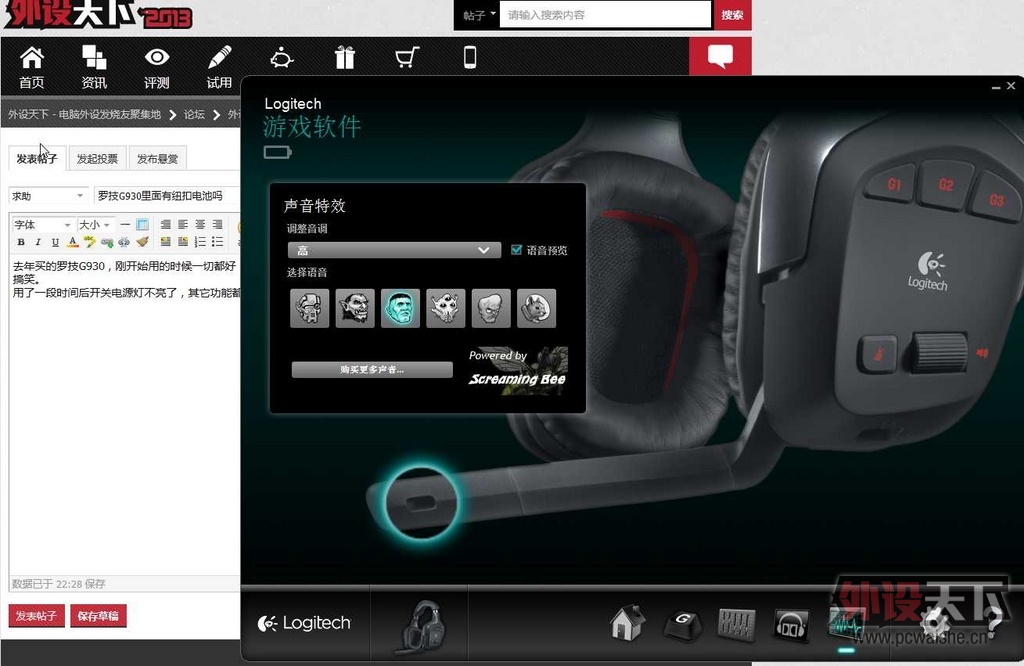Open the shopping cart nav icon
Image resolution: width=1024 pixels, height=666 pixels.
[407, 57]
